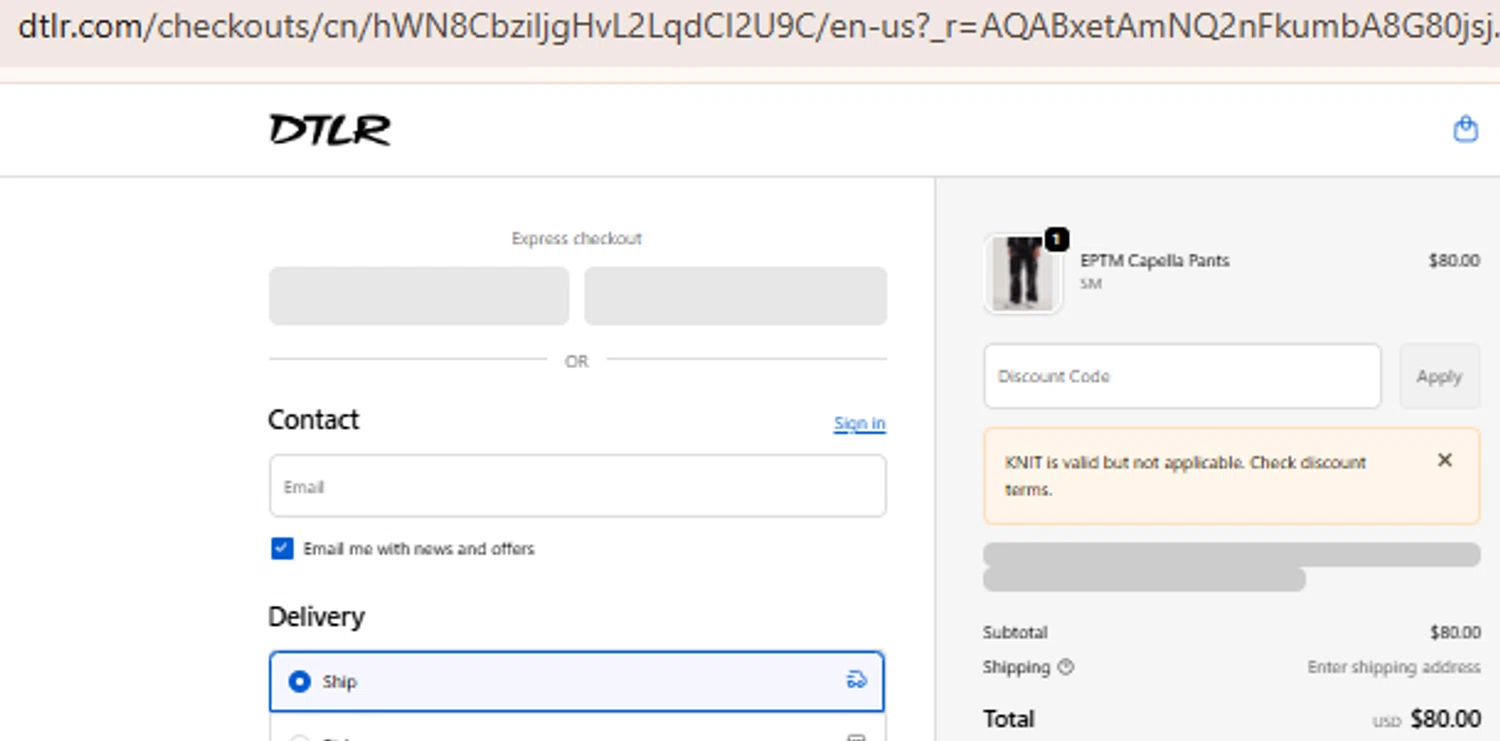Viewport: 1500px width, 741px height.
Task: Click the right express checkout button
Action: tap(735, 296)
